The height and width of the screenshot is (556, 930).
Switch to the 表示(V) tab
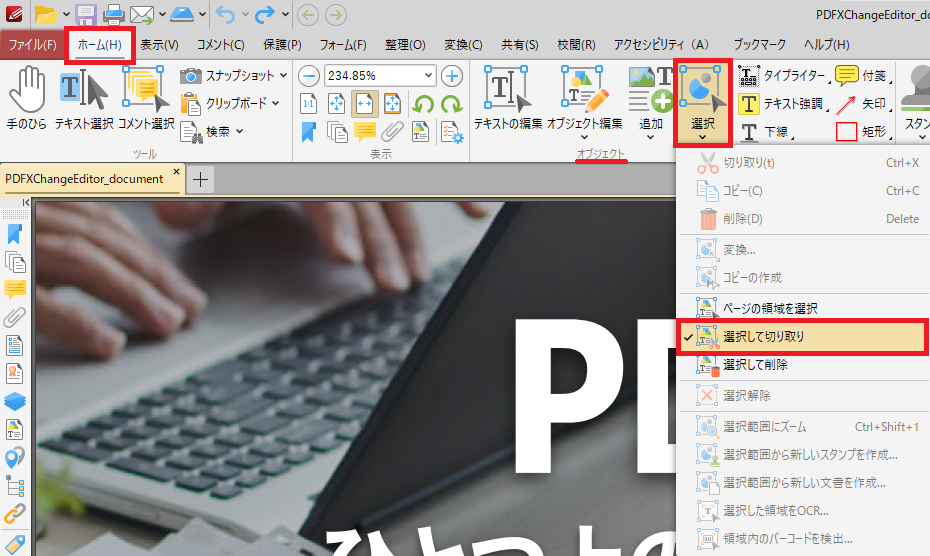click(x=159, y=45)
